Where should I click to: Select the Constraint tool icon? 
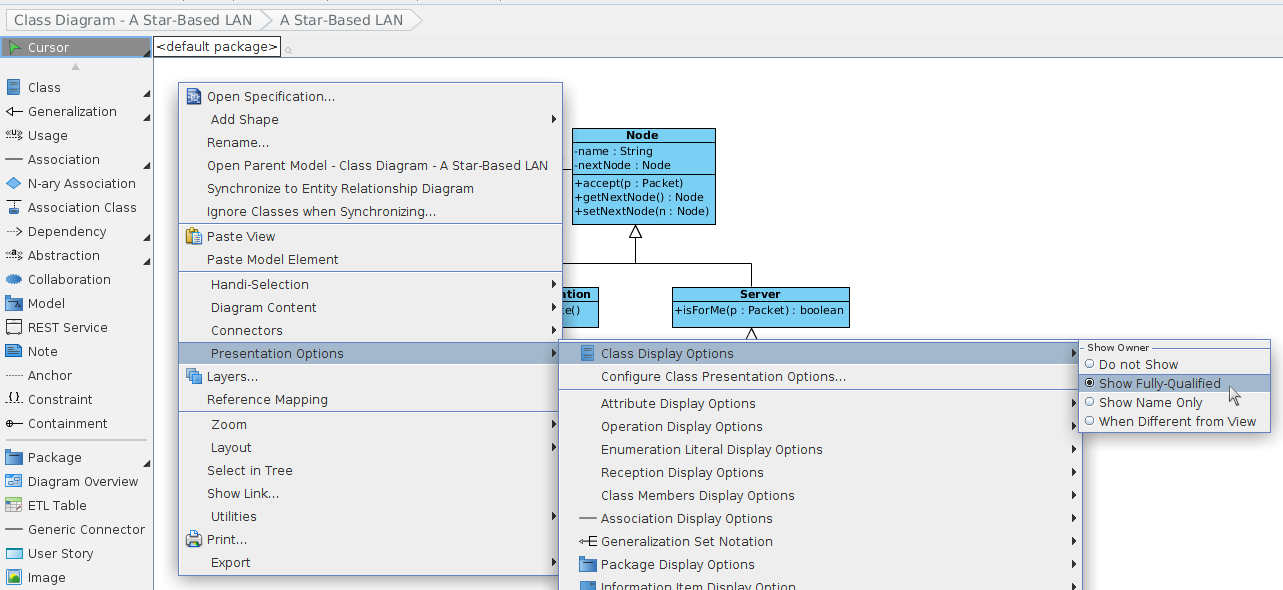coord(14,399)
